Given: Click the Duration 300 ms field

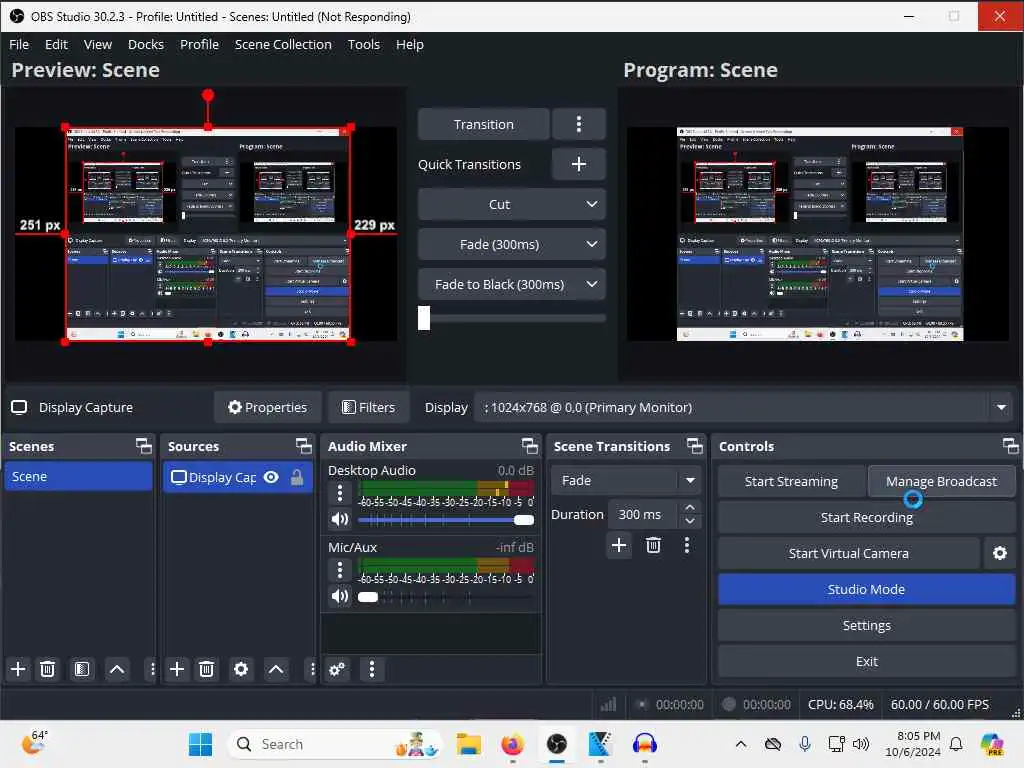Looking at the screenshot, I should pyautogui.click(x=645, y=515).
